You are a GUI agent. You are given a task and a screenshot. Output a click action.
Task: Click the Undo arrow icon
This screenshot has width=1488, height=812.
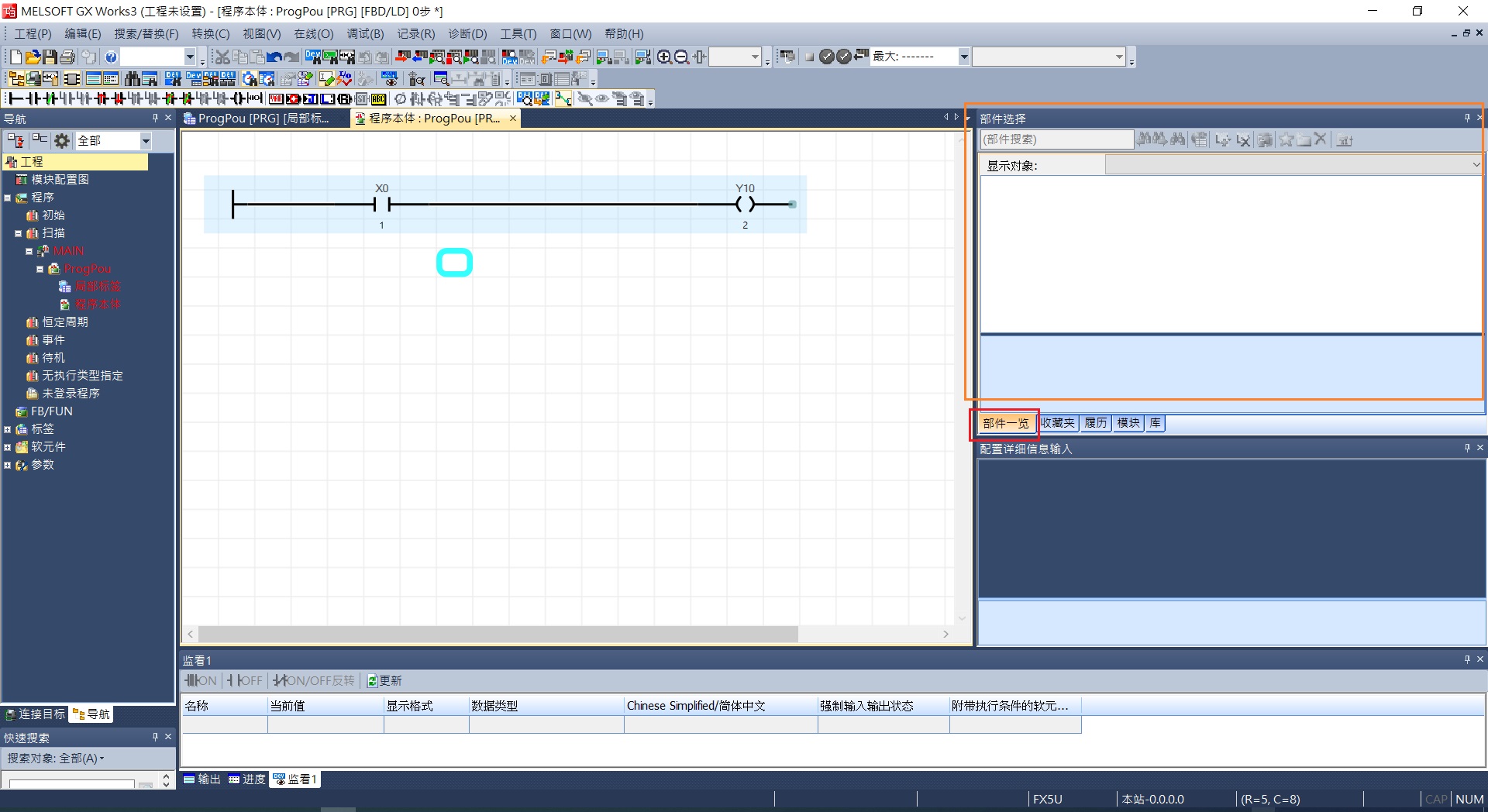coord(274,57)
